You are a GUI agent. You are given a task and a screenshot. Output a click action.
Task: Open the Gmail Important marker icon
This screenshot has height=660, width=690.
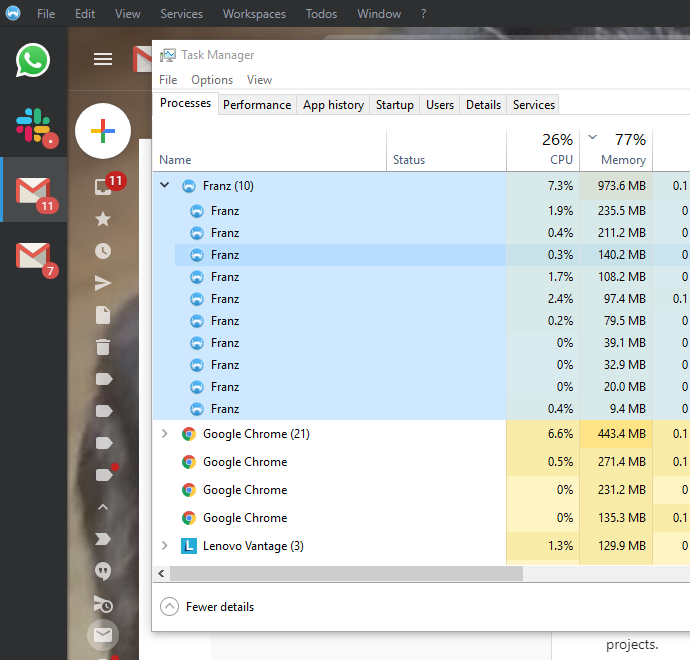103,539
